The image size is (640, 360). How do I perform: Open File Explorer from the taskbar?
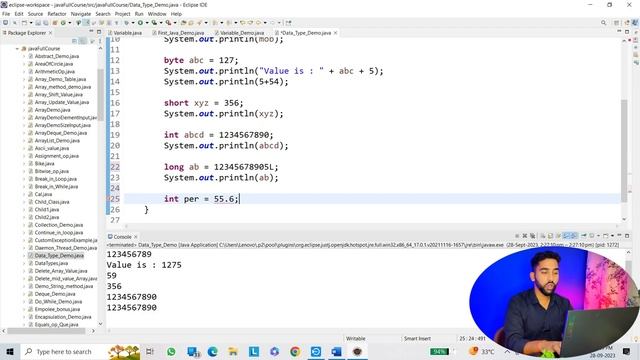(233, 351)
